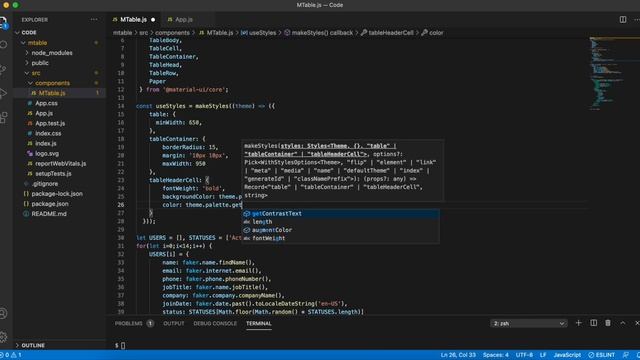Viewport: 640px width, 360px height.
Task: Open Source Control view in activity bar
Action: coord(3,69)
